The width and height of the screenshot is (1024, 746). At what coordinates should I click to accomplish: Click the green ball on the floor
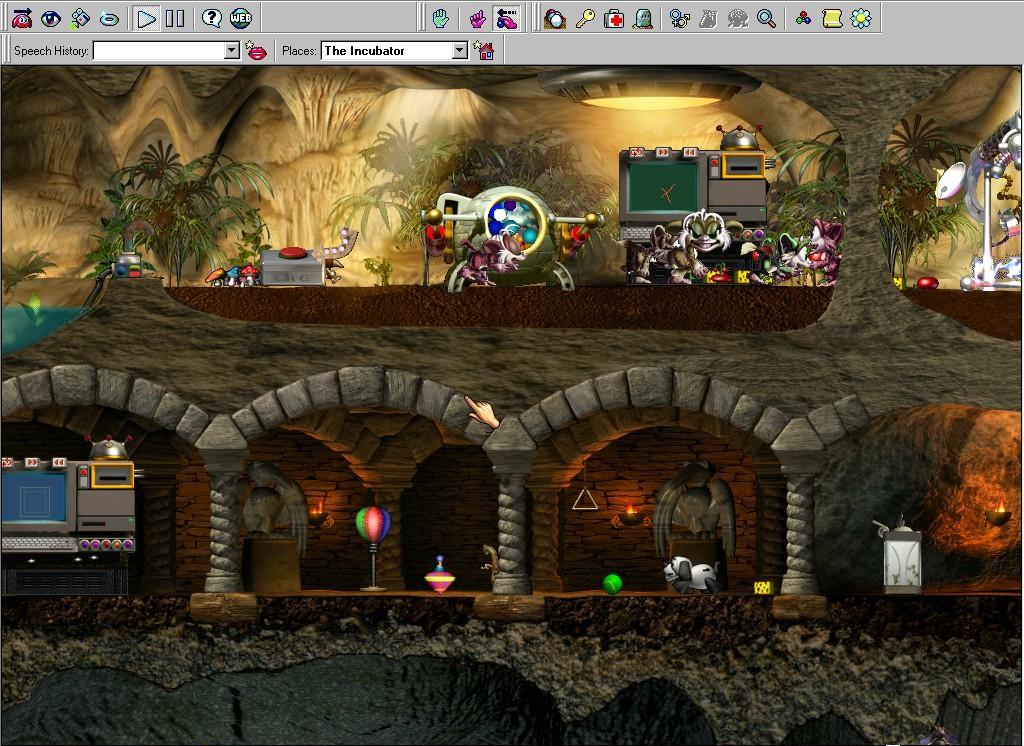[x=612, y=584]
